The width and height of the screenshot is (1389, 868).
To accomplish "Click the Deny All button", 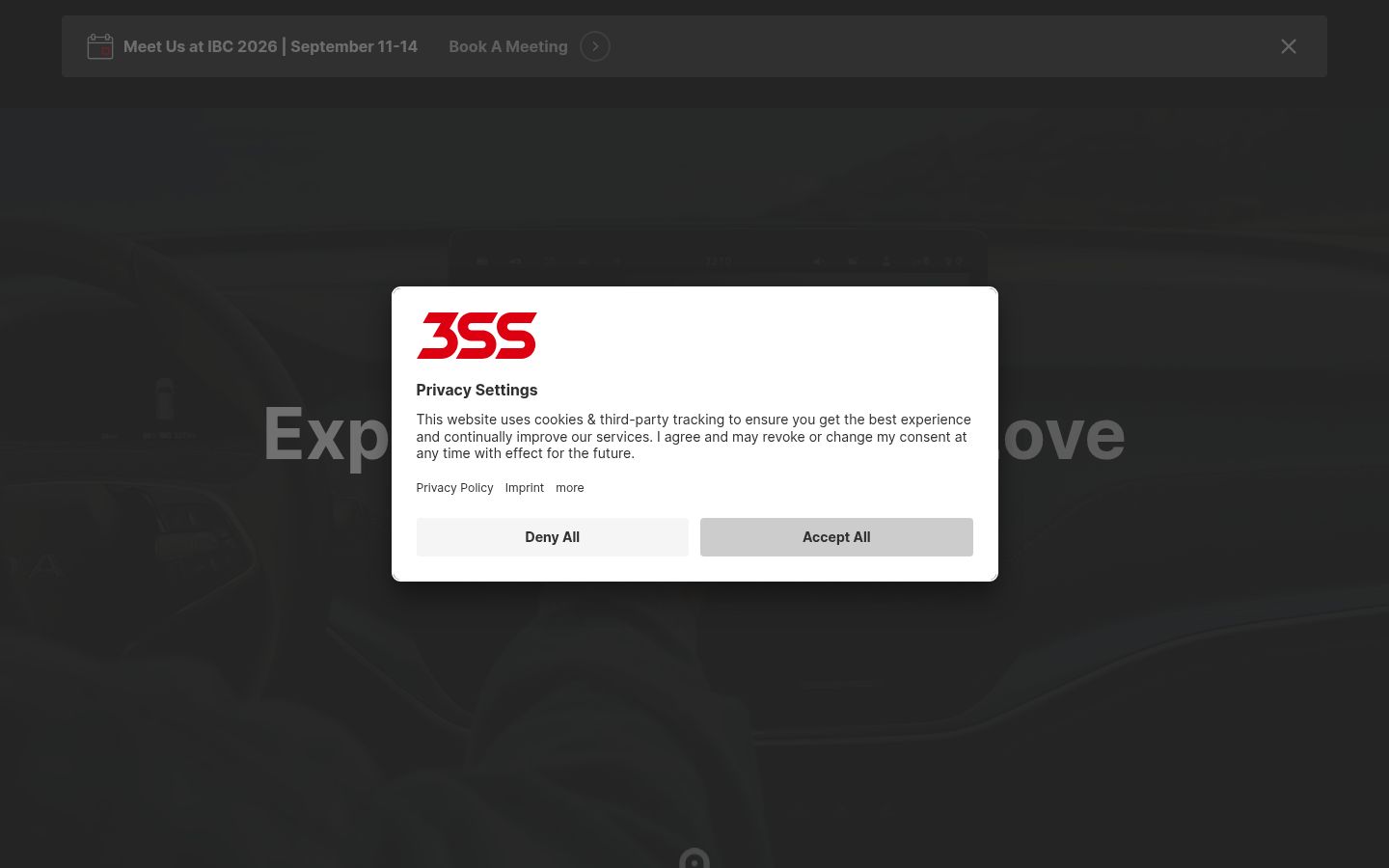I will tap(553, 537).
